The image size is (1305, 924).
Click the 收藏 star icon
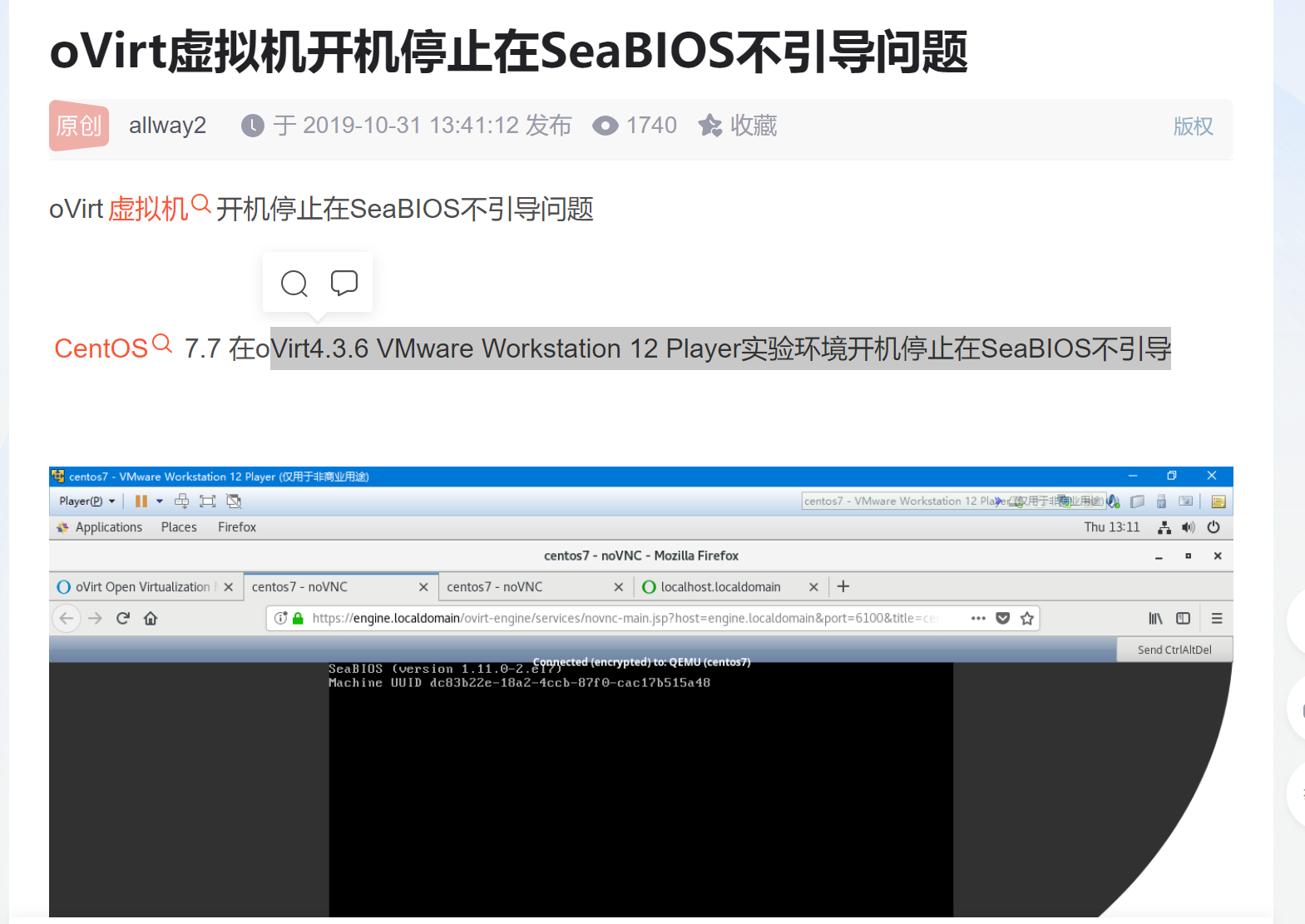710,126
